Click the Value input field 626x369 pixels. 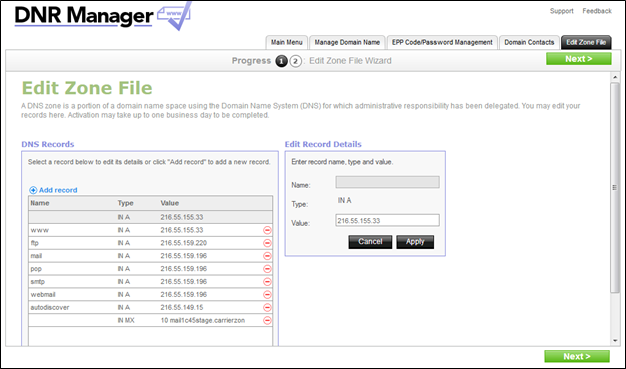tap(387, 220)
